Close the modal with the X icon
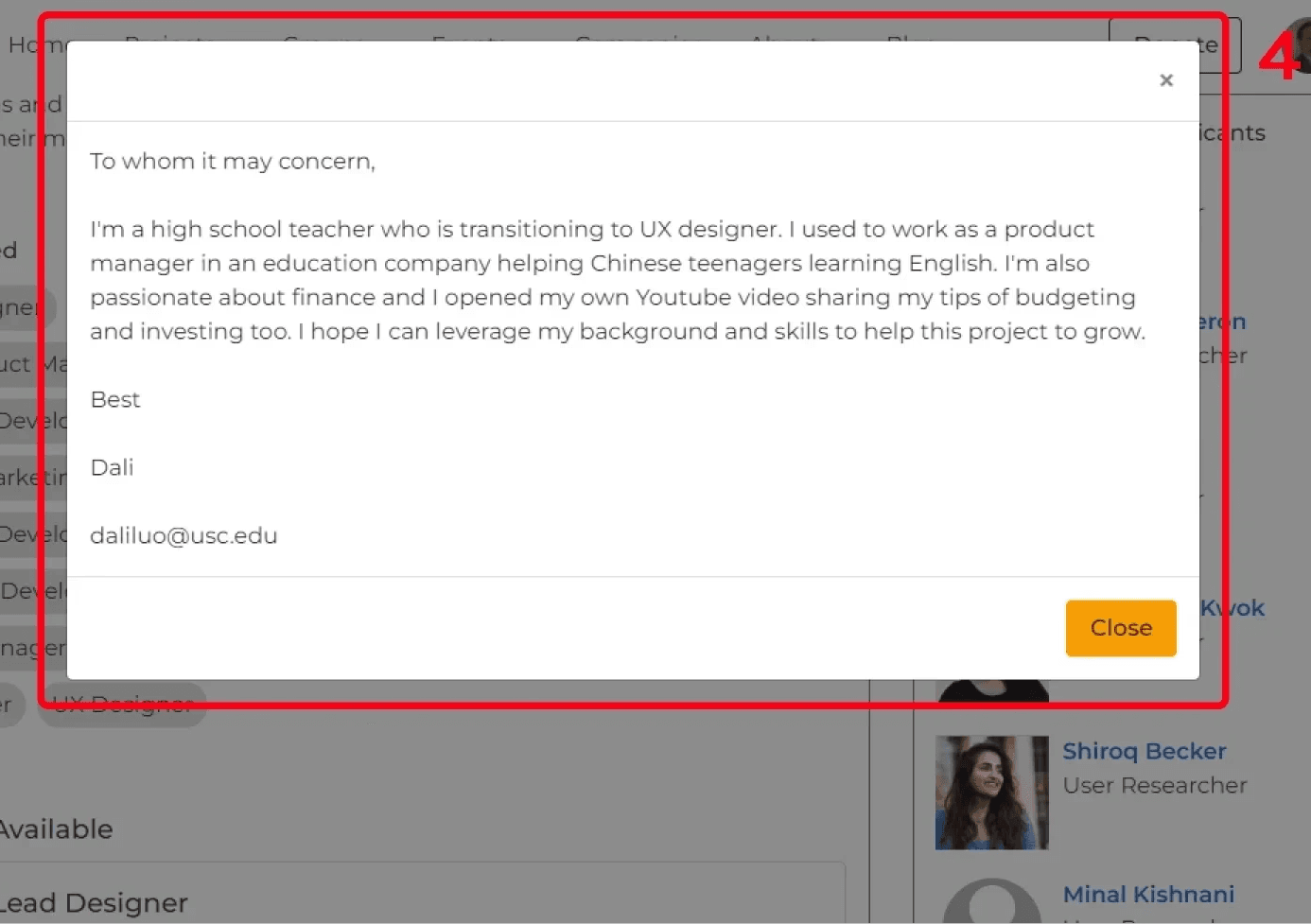The height and width of the screenshot is (924, 1311). (1166, 80)
